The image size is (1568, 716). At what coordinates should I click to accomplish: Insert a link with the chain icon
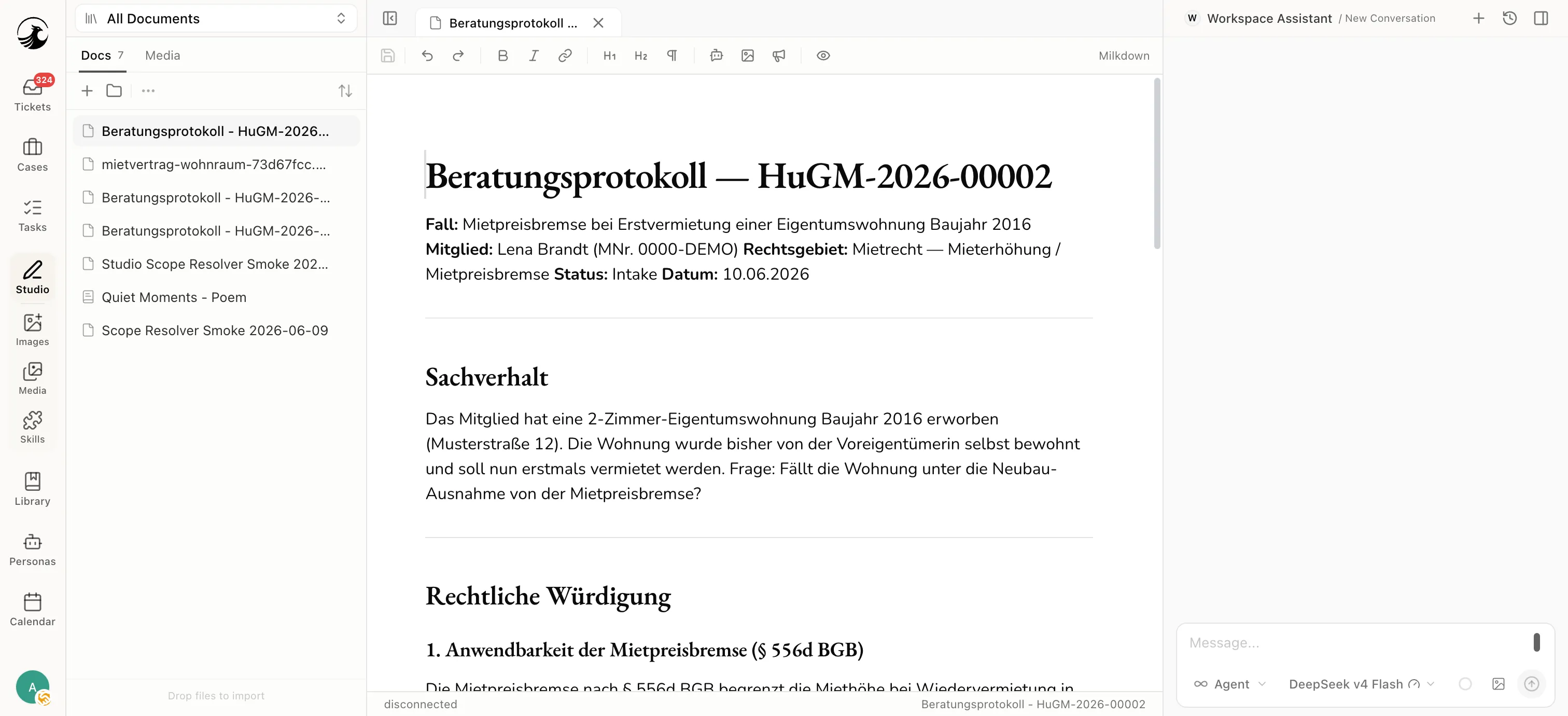[565, 56]
